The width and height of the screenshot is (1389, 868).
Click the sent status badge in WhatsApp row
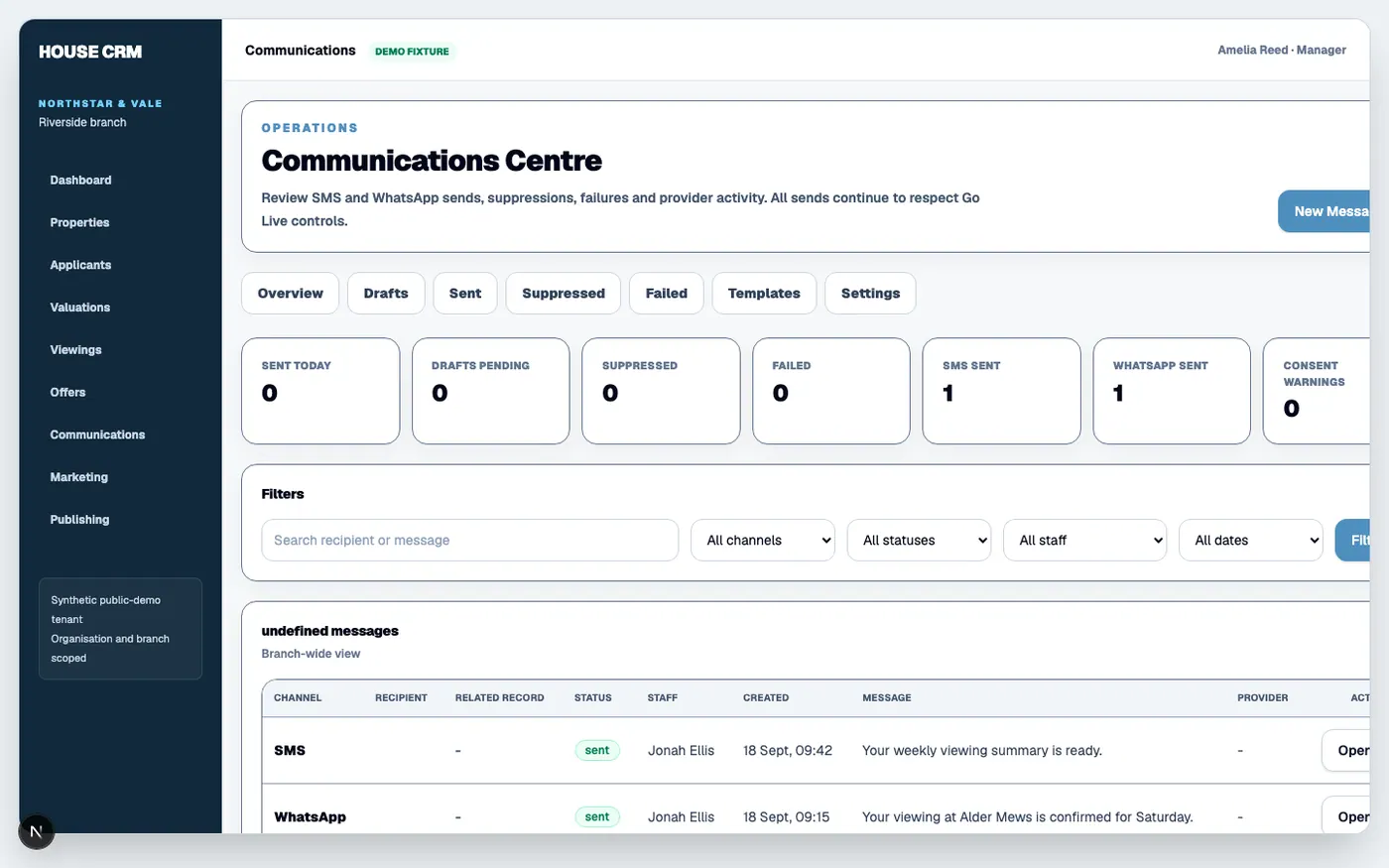pos(597,817)
